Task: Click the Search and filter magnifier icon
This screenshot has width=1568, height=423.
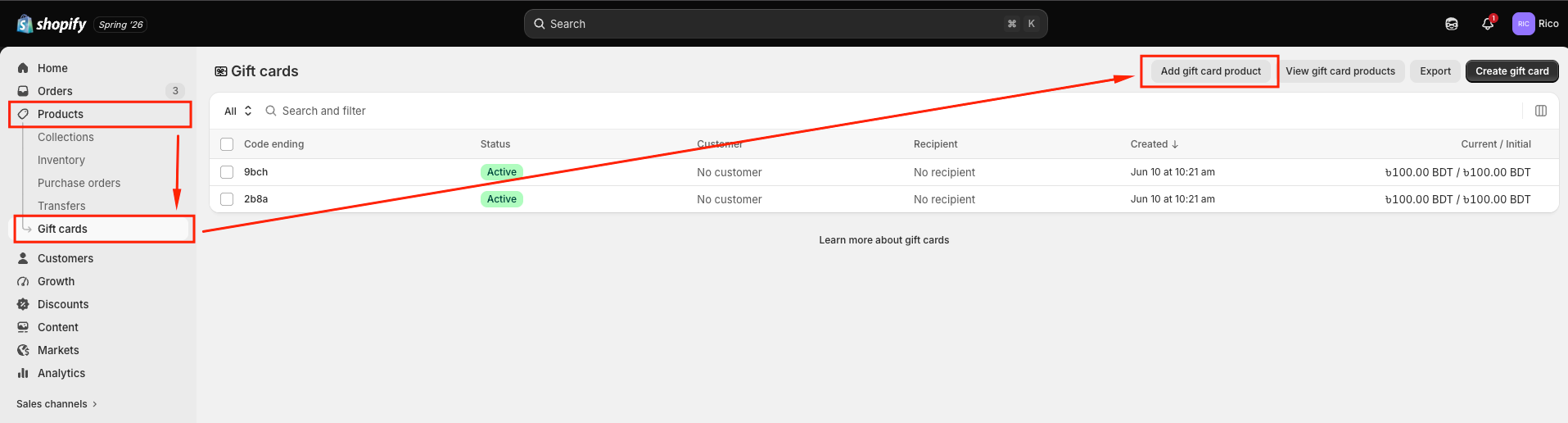Action: [271, 111]
